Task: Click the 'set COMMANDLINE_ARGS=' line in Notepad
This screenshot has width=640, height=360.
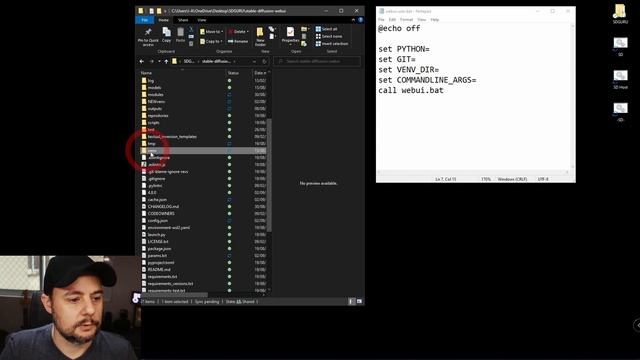Action: click(x=427, y=80)
